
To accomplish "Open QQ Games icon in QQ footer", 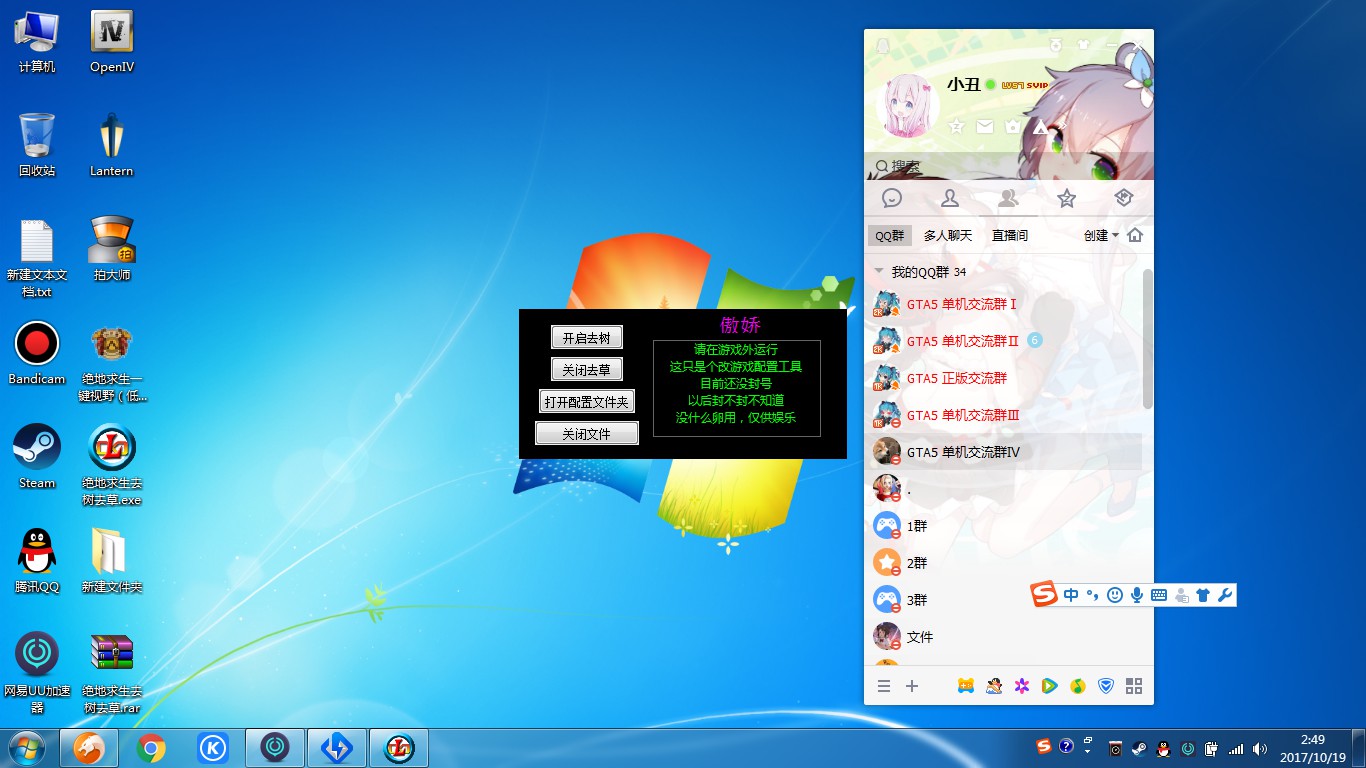I will pyautogui.click(x=966, y=686).
